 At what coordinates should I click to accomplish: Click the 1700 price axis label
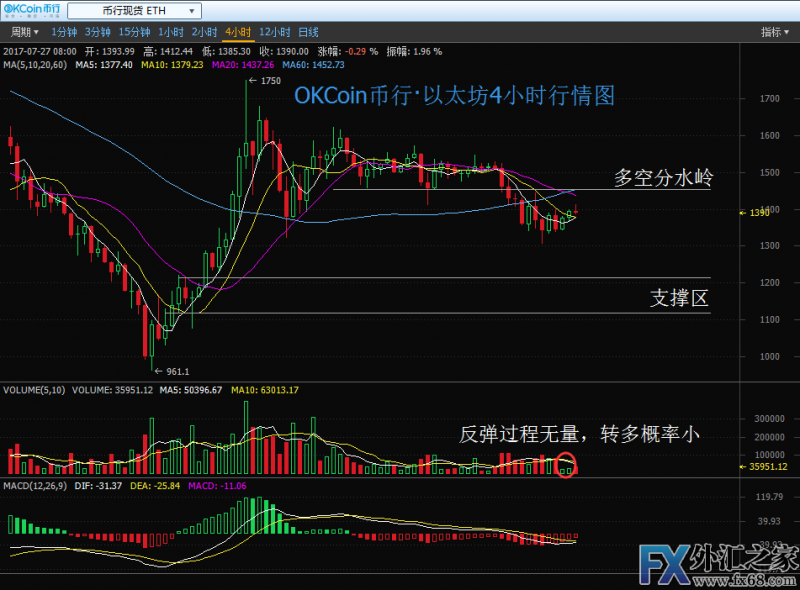(769, 99)
